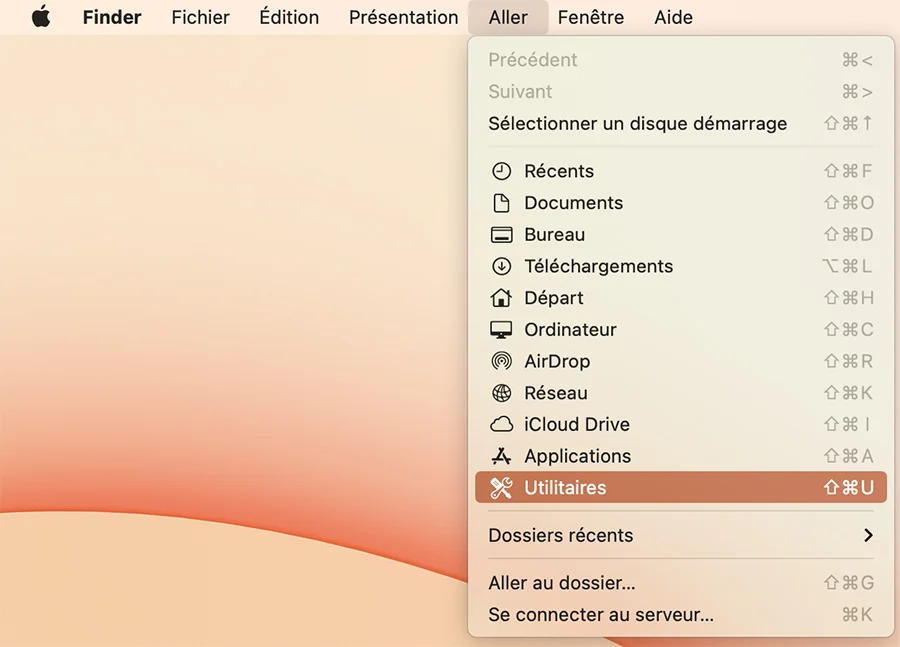Screen dimensions: 900x647
Task: Open the Fenêtre menu
Action: [590, 17]
